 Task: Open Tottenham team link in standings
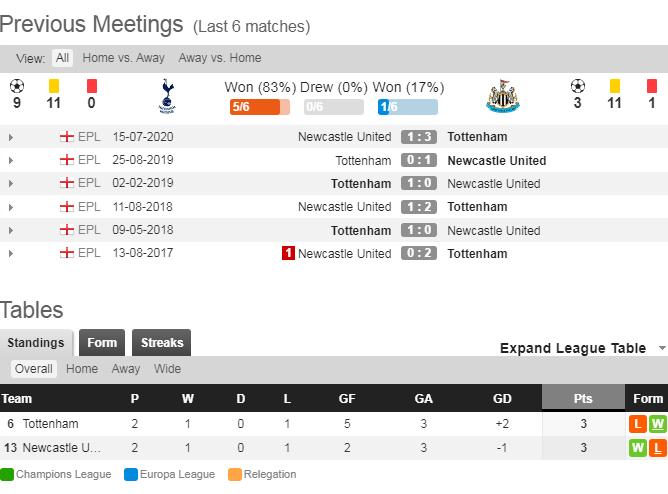[x=50, y=424]
